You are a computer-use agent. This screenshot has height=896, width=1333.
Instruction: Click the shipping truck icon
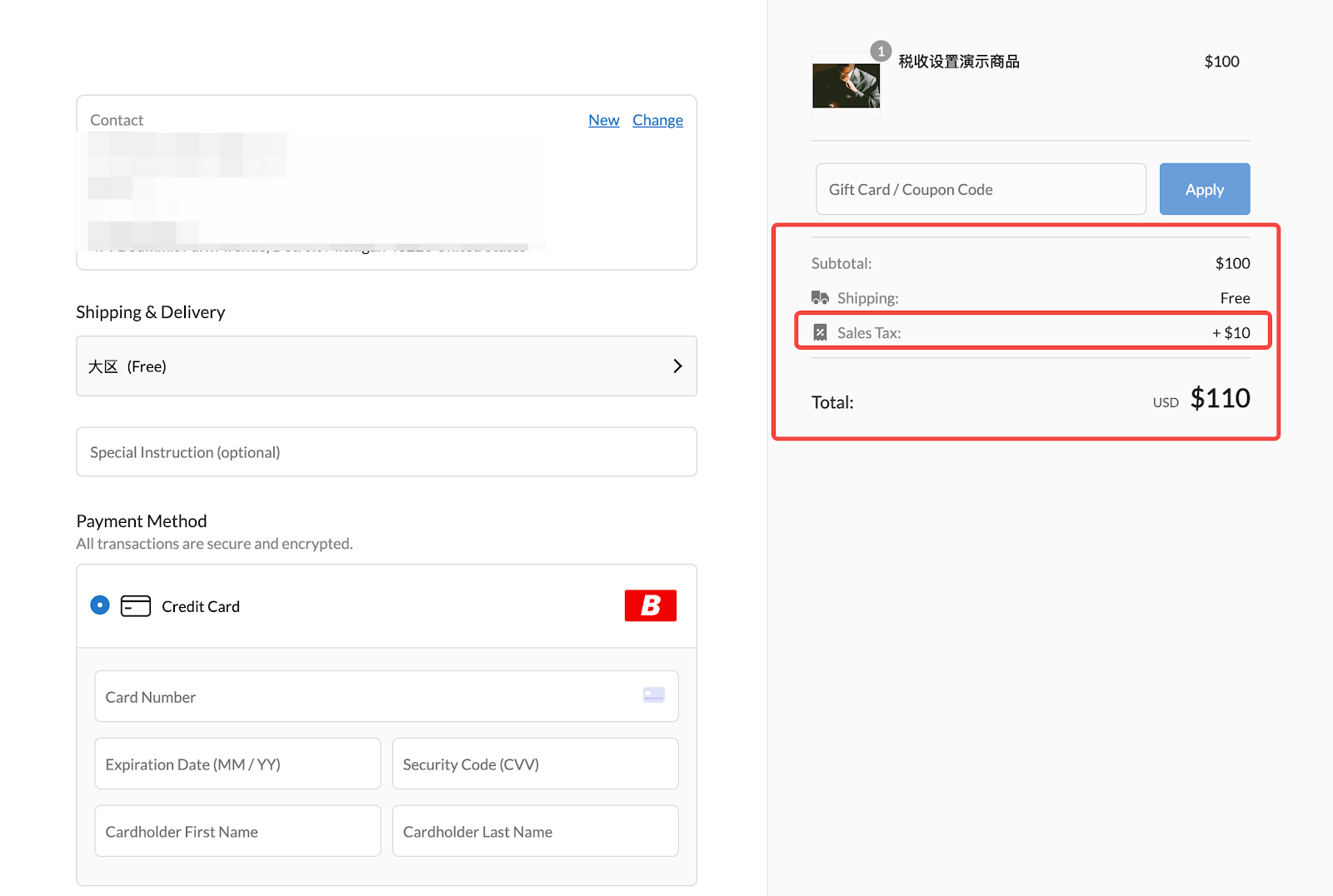click(820, 298)
